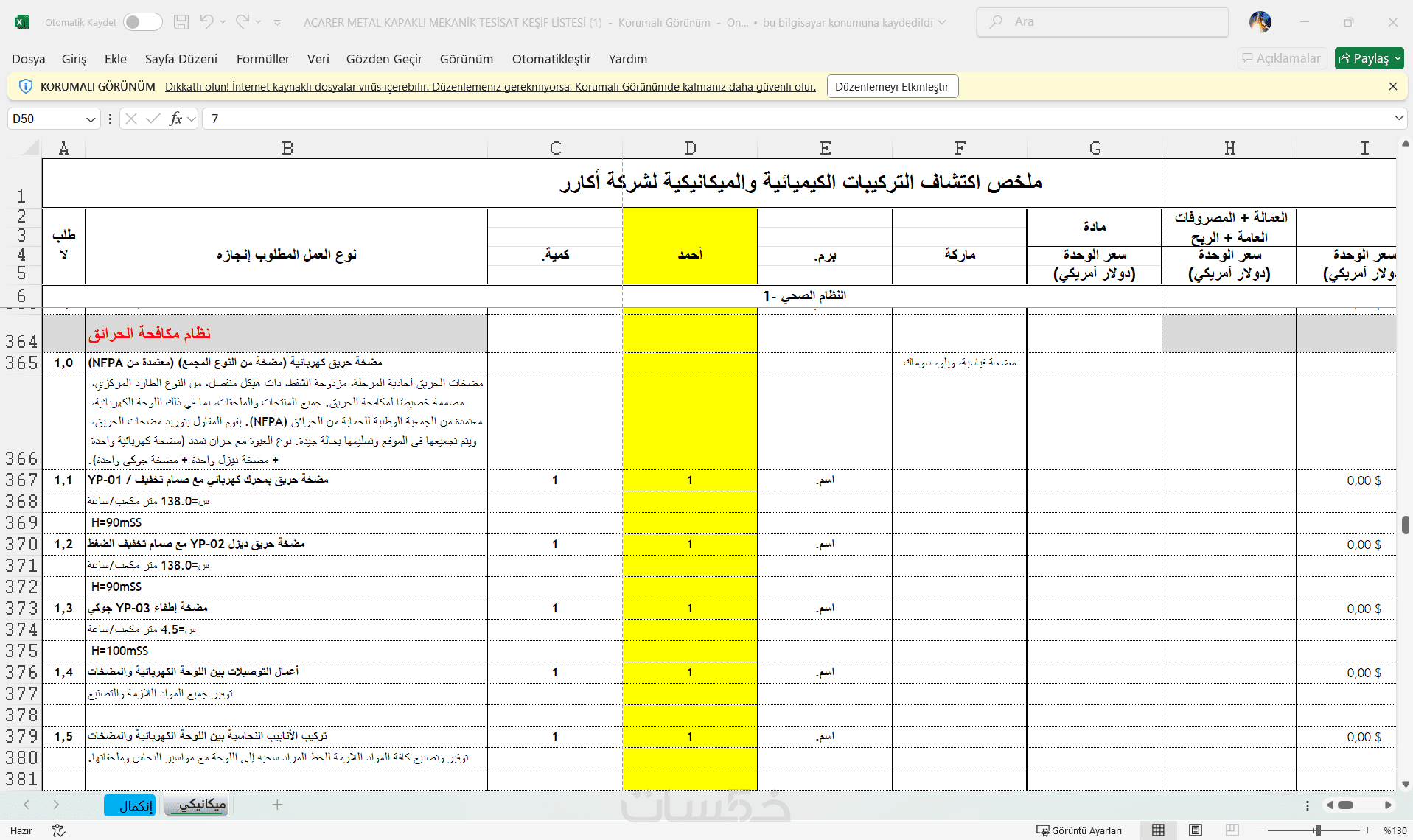Toggle the Otomatik Kaydet autosave switch
Image resolution: width=1413 pixels, height=840 pixels.
coord(143,22)
